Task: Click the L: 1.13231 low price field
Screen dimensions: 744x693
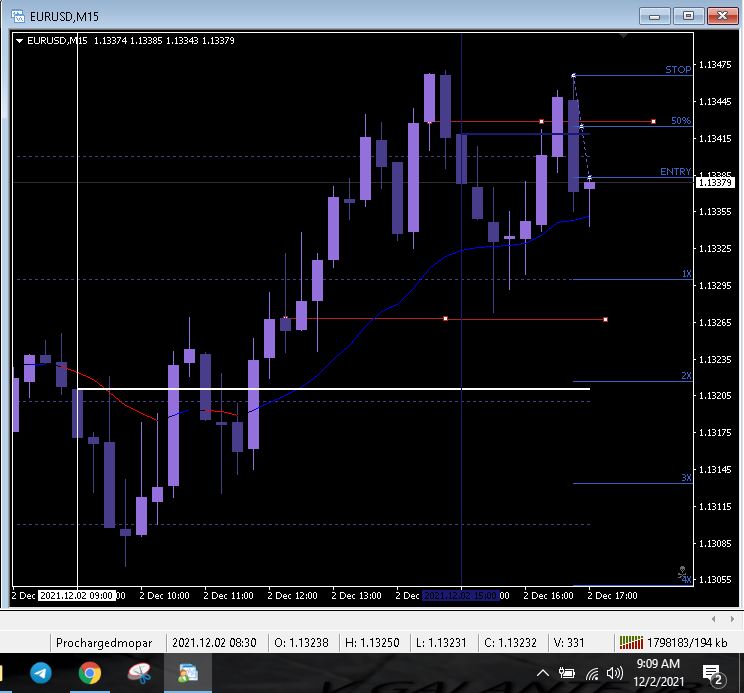Action: [441, 643]
